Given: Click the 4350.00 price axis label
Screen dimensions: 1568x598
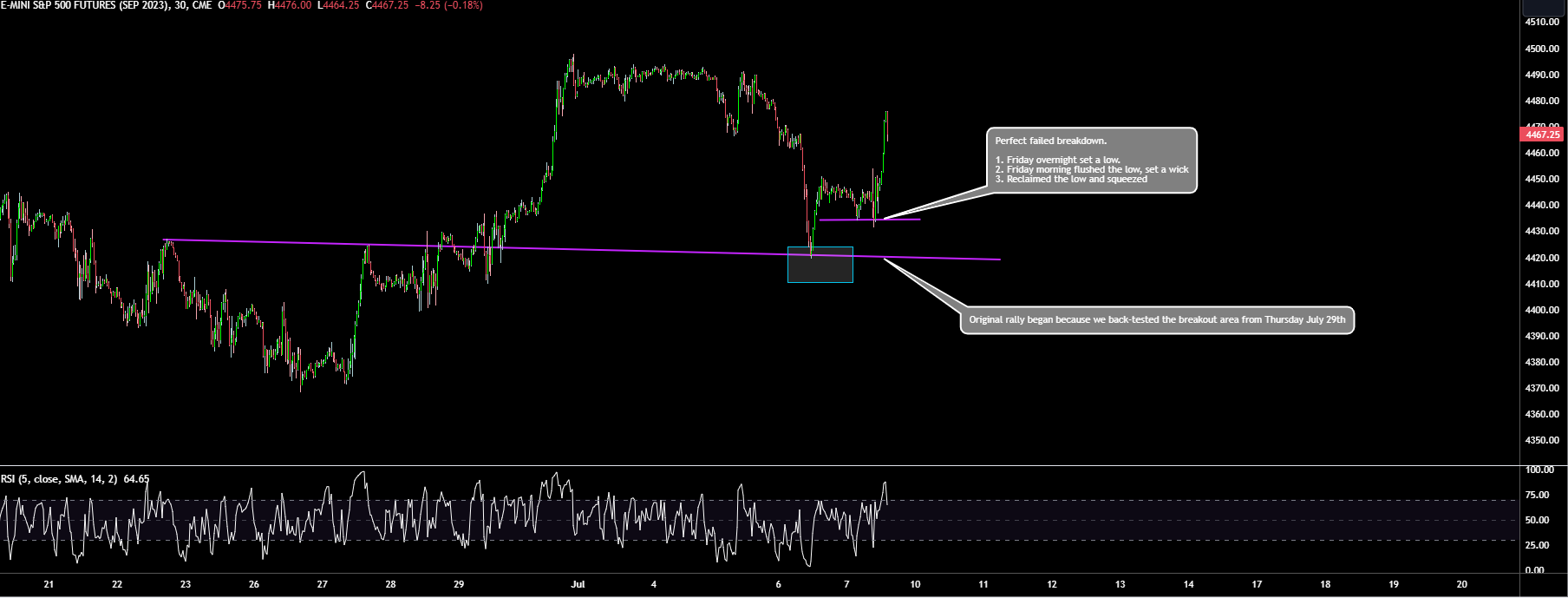Looking at the screenshot, I should [1542, 440].
